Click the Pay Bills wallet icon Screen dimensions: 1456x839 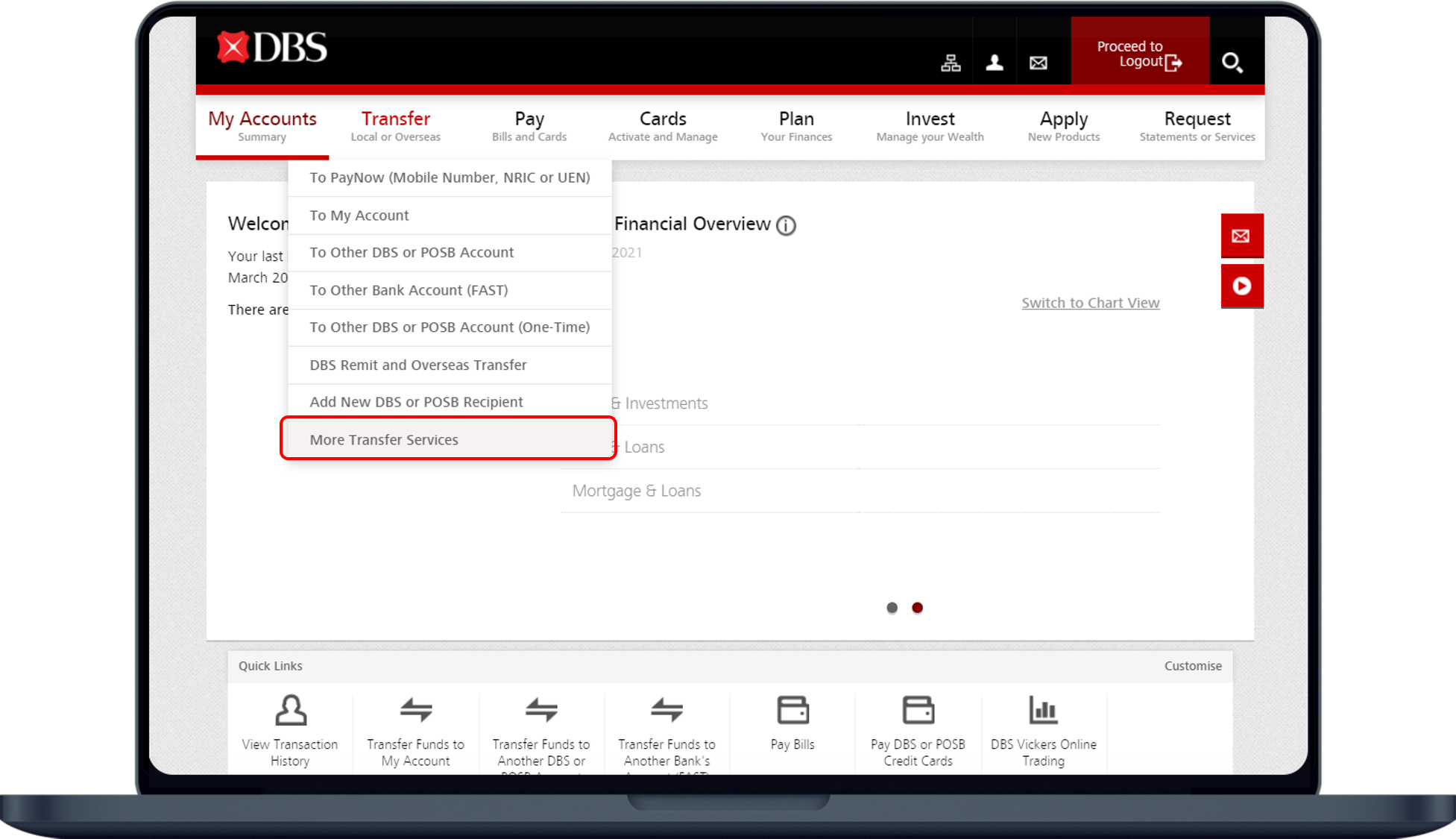click(x=792, y=710)
